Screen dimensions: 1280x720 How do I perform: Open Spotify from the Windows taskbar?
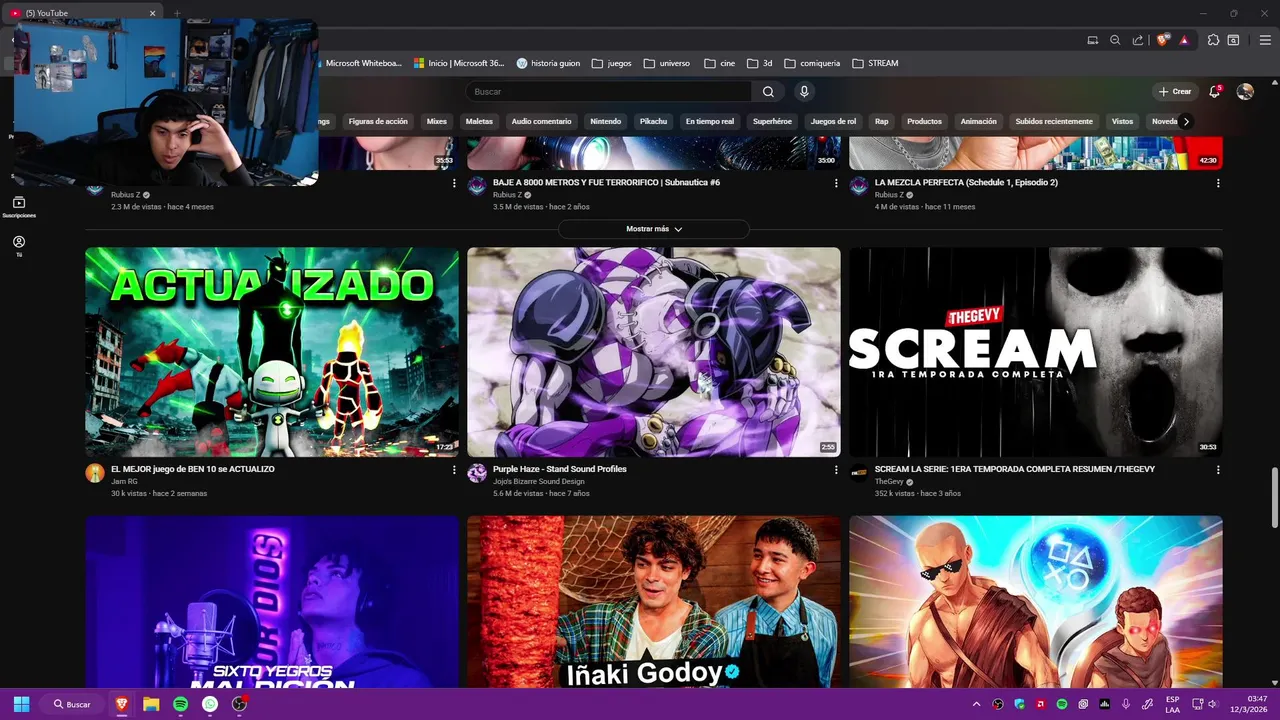pyautogui.click(x=180, y=704)
